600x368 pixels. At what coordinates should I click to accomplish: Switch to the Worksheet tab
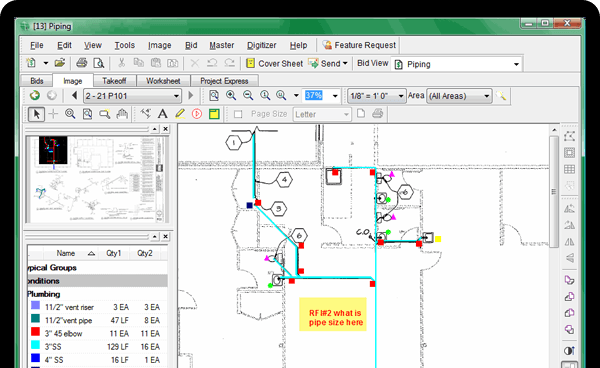[x=163, y=81]
